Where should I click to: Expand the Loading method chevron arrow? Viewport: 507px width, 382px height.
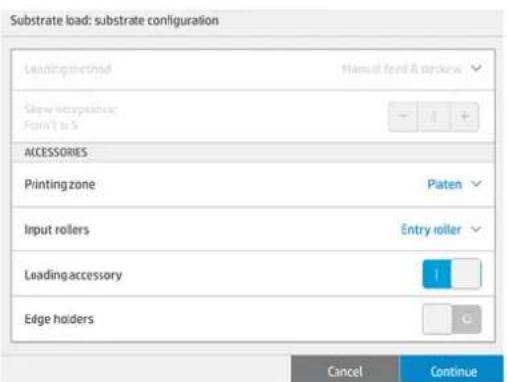476,68
